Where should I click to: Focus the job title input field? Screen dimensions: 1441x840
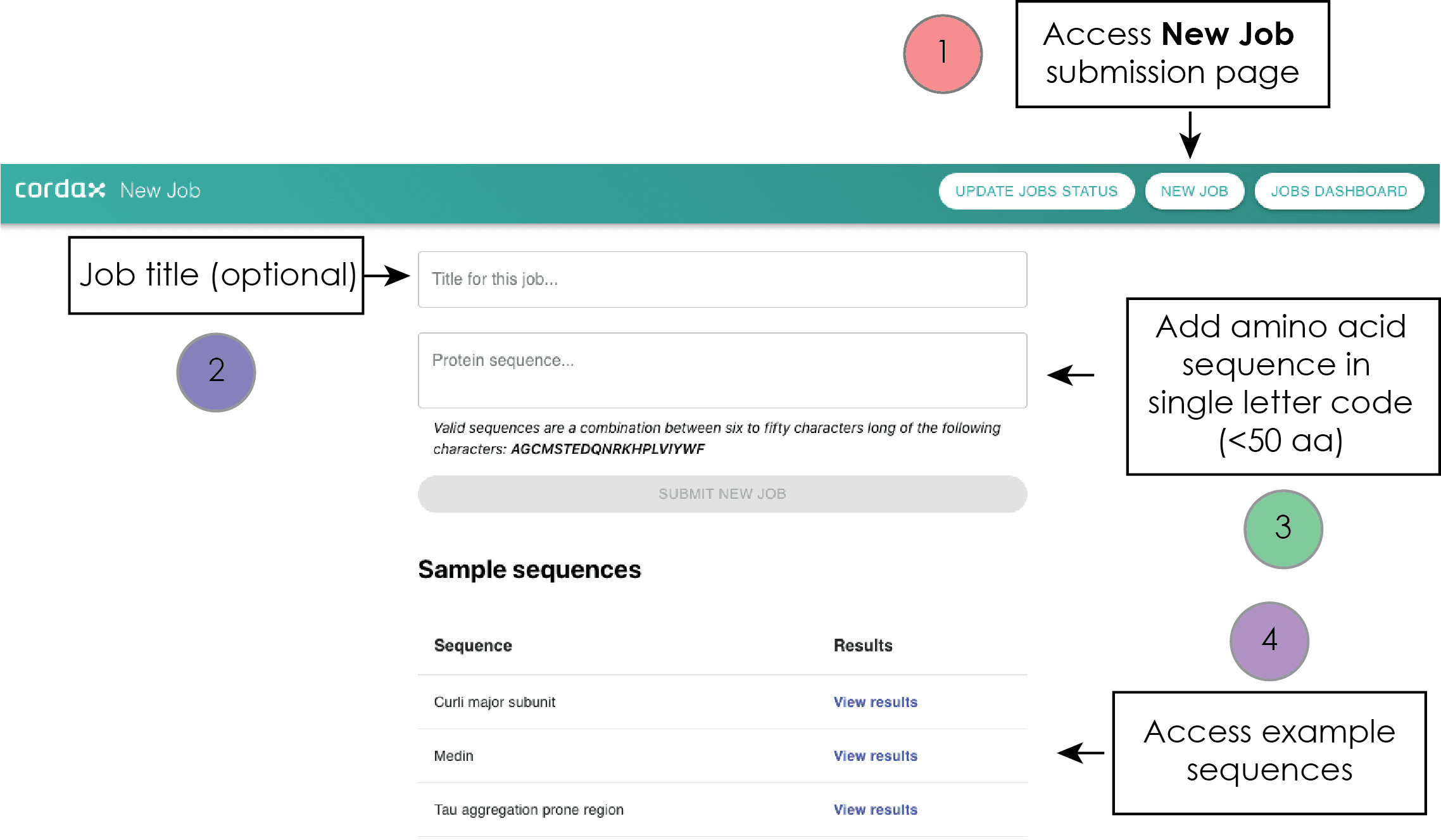coord(722,279)
